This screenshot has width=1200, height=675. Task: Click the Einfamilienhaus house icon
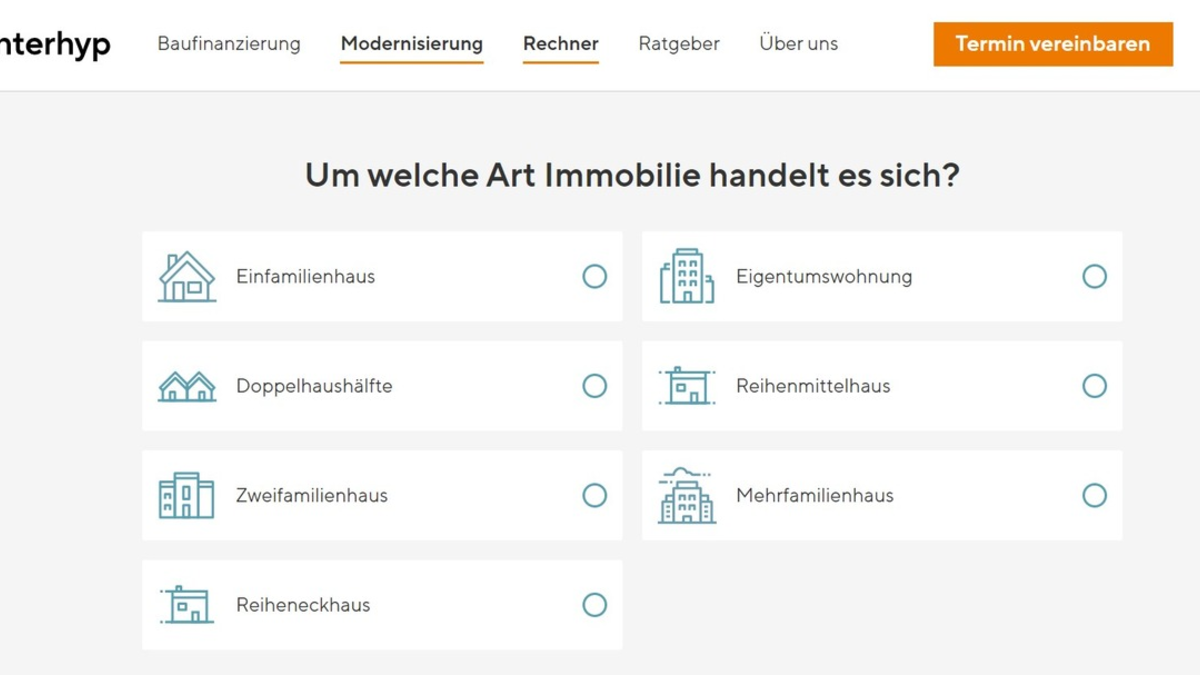click(186, 277)
